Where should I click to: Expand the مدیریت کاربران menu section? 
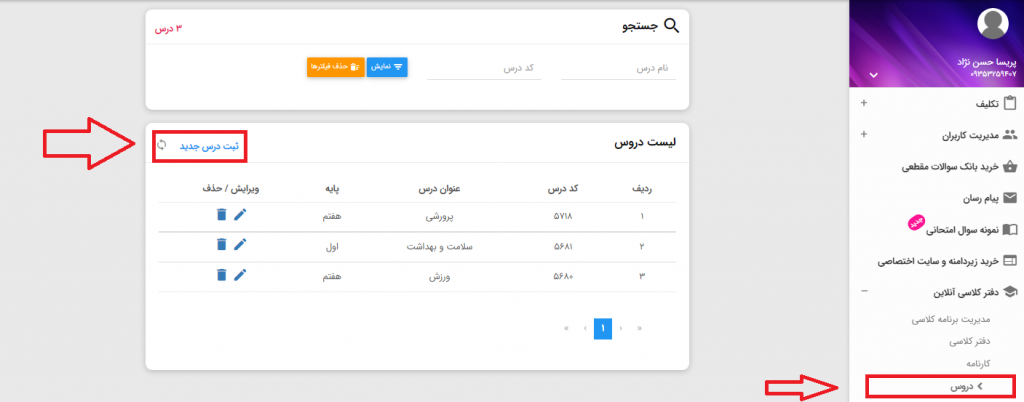tap(864, 135)
